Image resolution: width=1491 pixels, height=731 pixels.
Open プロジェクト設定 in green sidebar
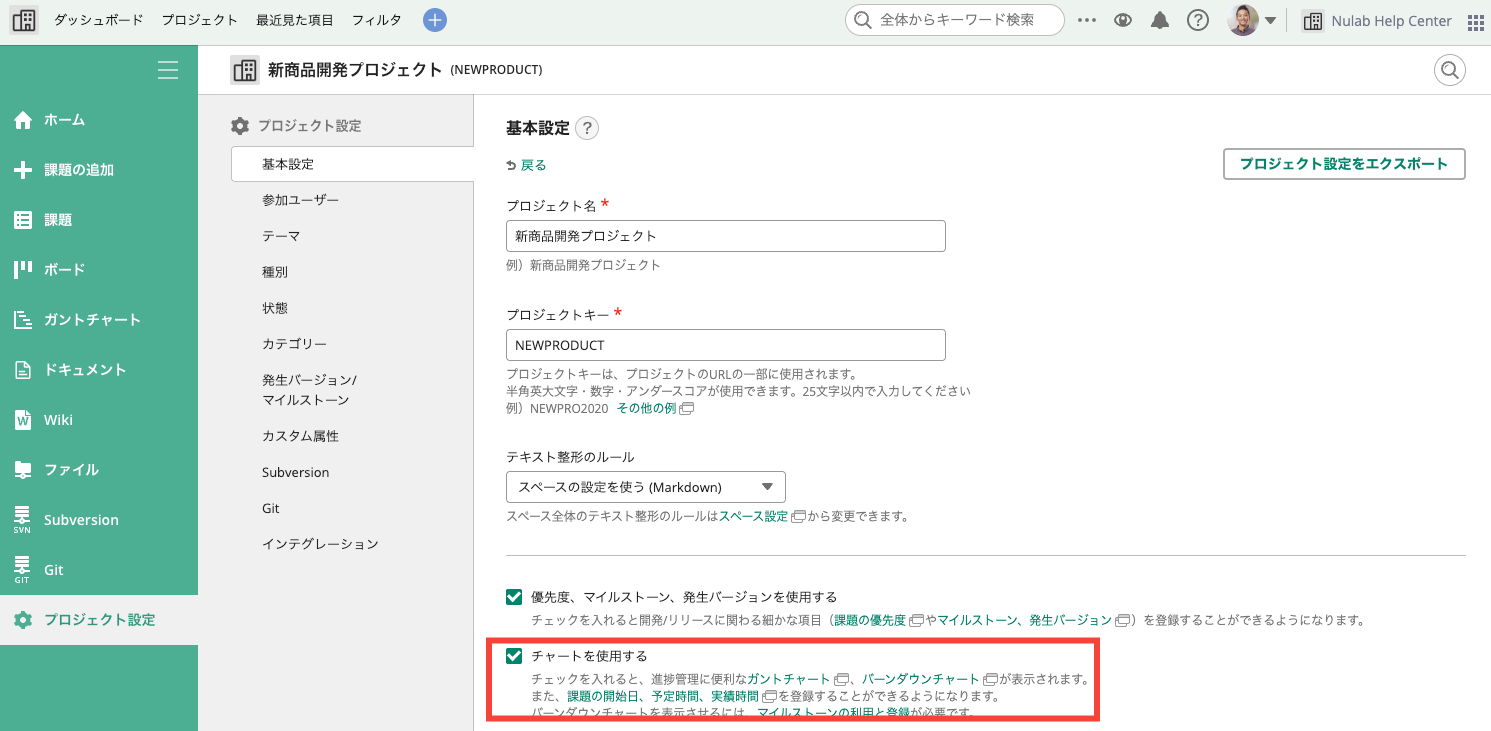click(99, 620)
